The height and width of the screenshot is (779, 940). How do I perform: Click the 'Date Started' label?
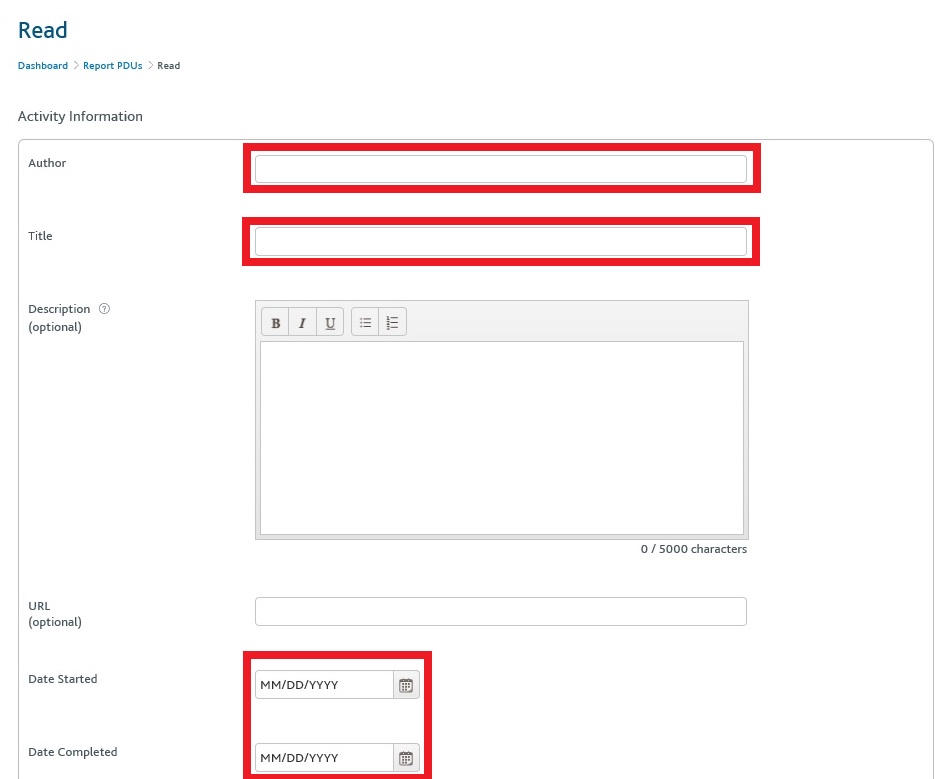click(x=62, y=679)
